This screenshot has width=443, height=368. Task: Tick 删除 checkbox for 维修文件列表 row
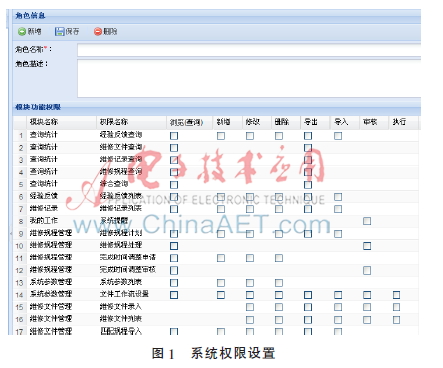coord(279,319)
